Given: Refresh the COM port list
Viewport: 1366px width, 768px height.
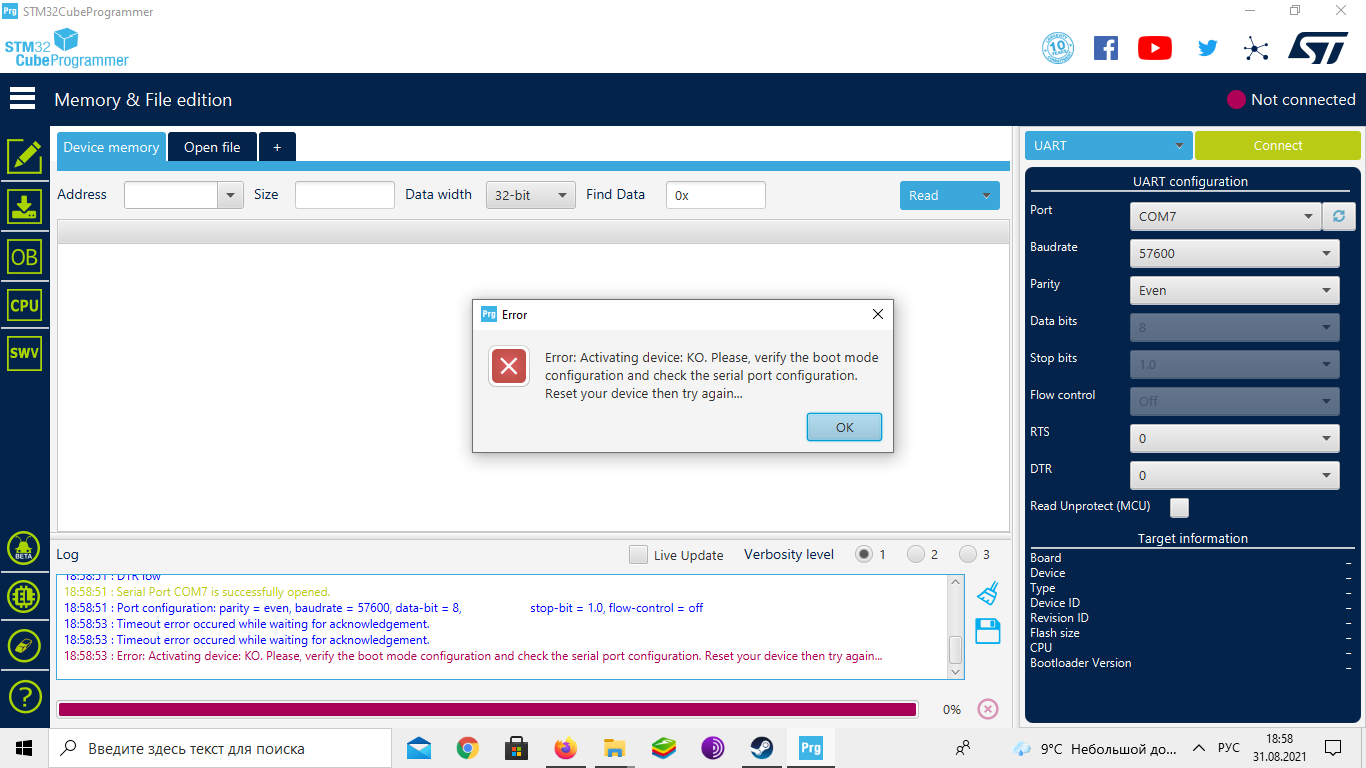Looking at the screenshot, I should [1338, 216].
